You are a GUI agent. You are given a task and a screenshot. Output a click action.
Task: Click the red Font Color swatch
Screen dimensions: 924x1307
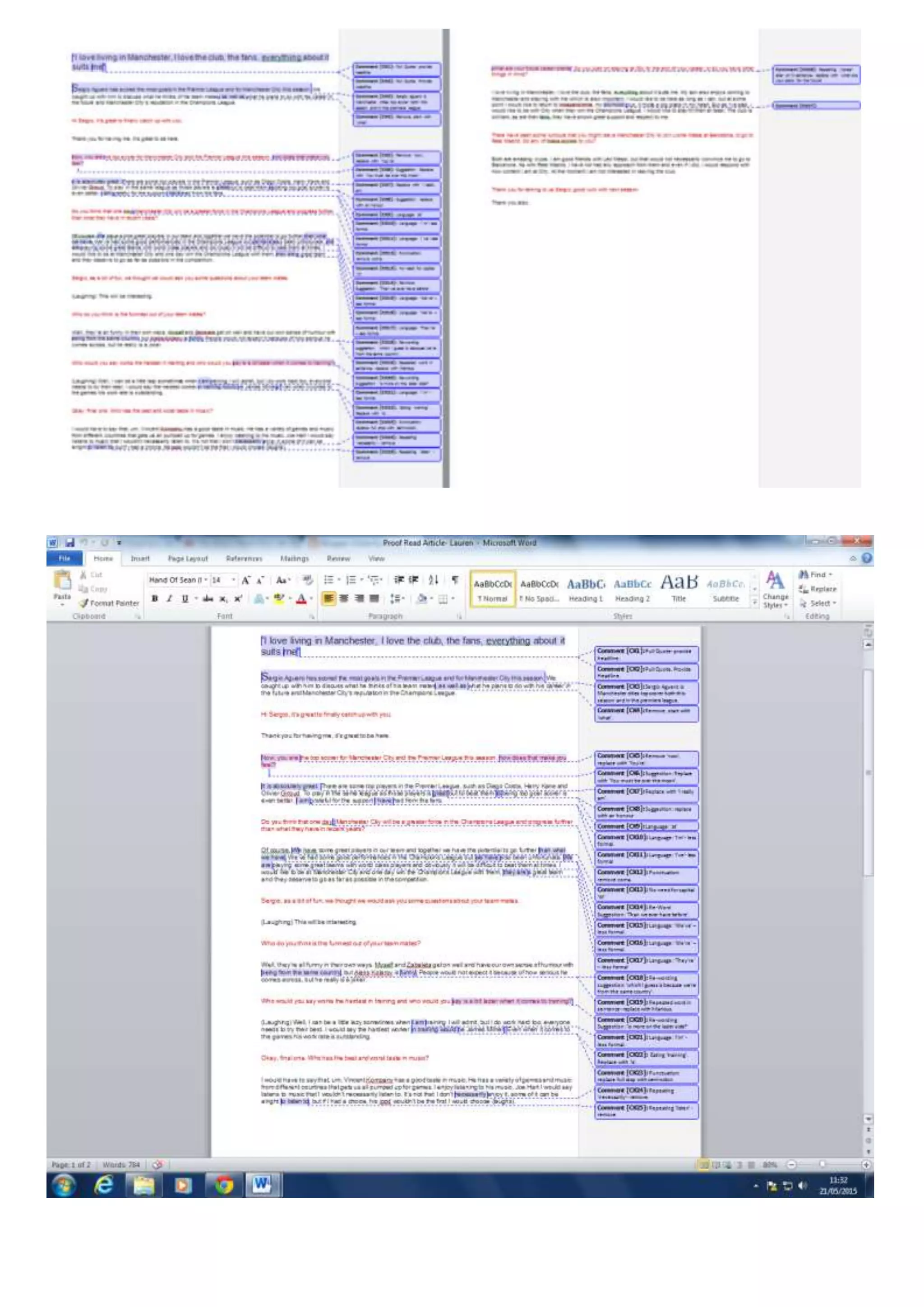click(x=301, y=599)
